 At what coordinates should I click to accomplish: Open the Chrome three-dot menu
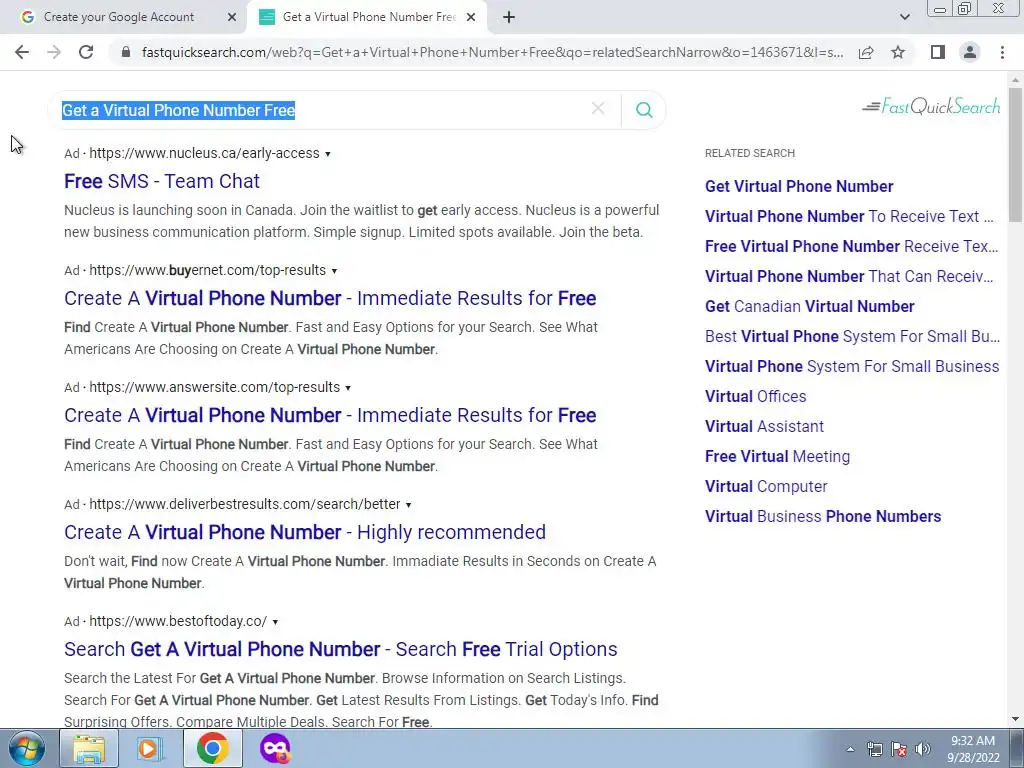coord(1002,52)
